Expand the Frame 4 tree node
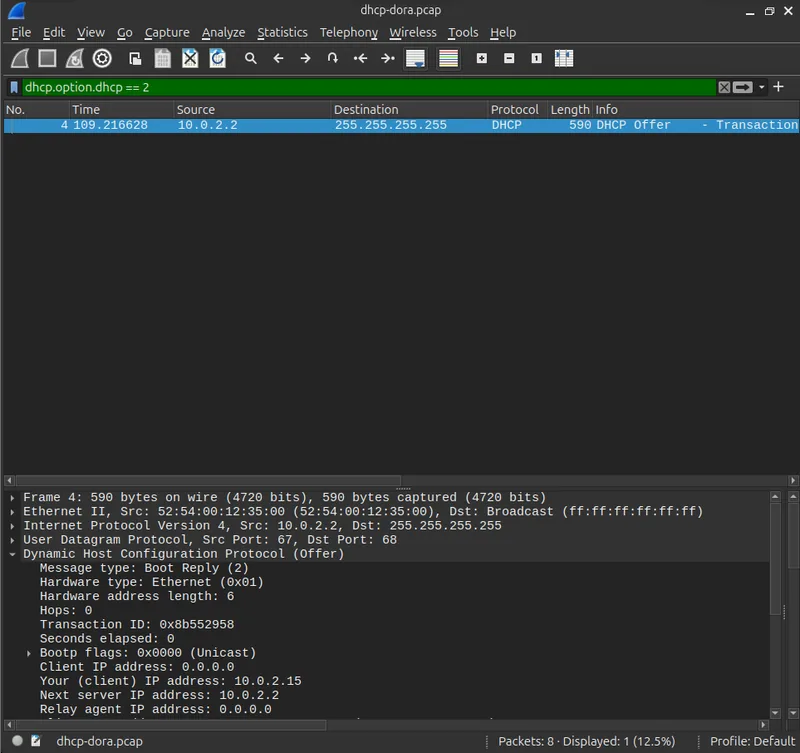Image resolution: width=800 pixels, height=753 pixels. tap(12, 497)
